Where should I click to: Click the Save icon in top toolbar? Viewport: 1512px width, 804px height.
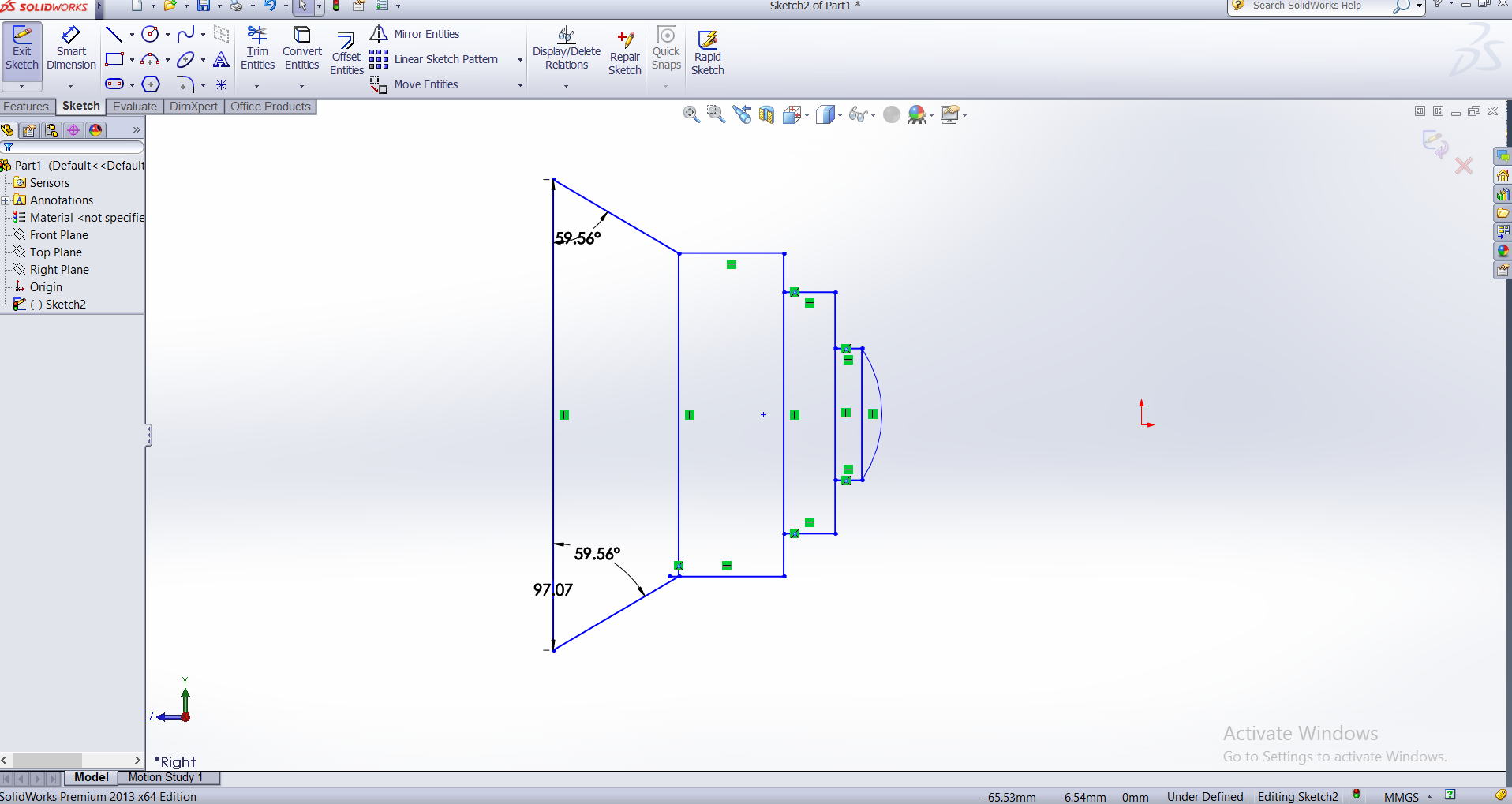[204, 6]
